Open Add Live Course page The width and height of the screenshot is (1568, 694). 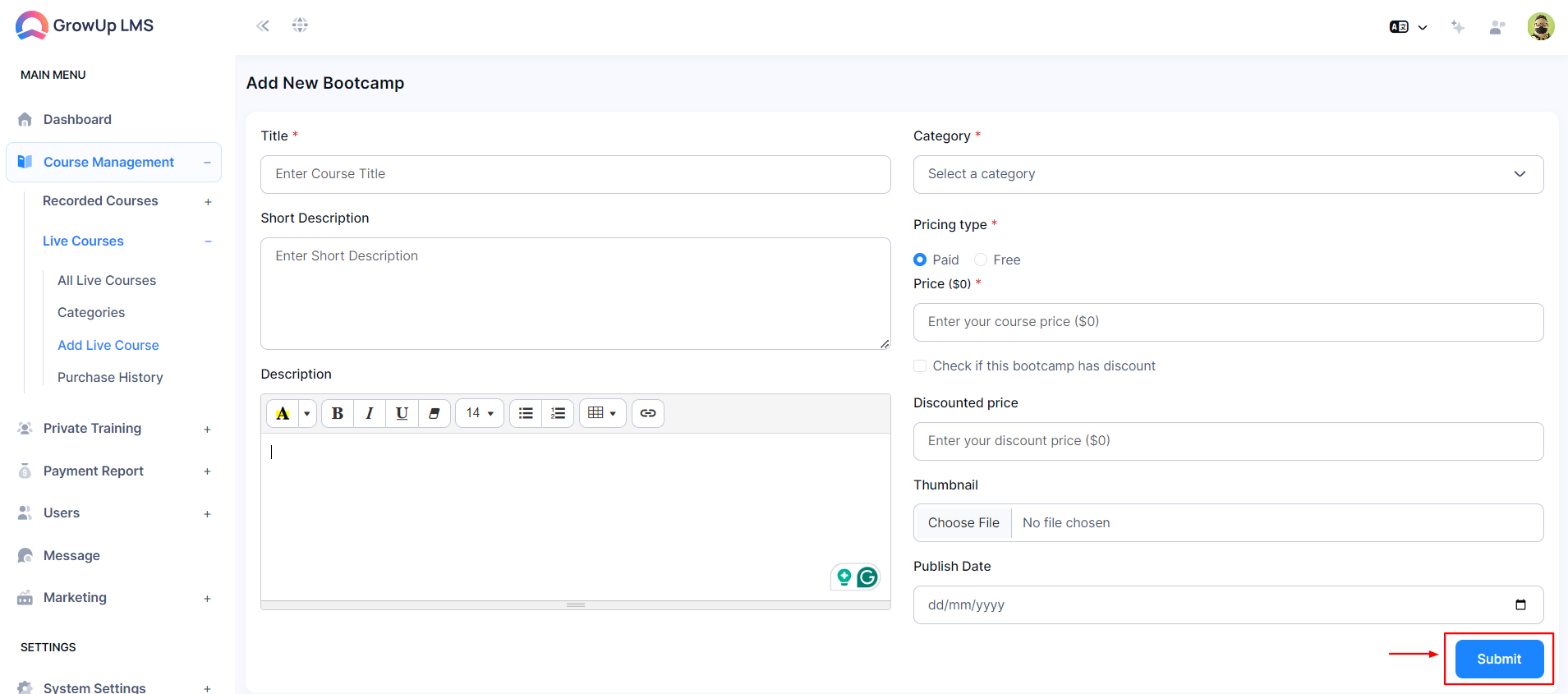108,345
